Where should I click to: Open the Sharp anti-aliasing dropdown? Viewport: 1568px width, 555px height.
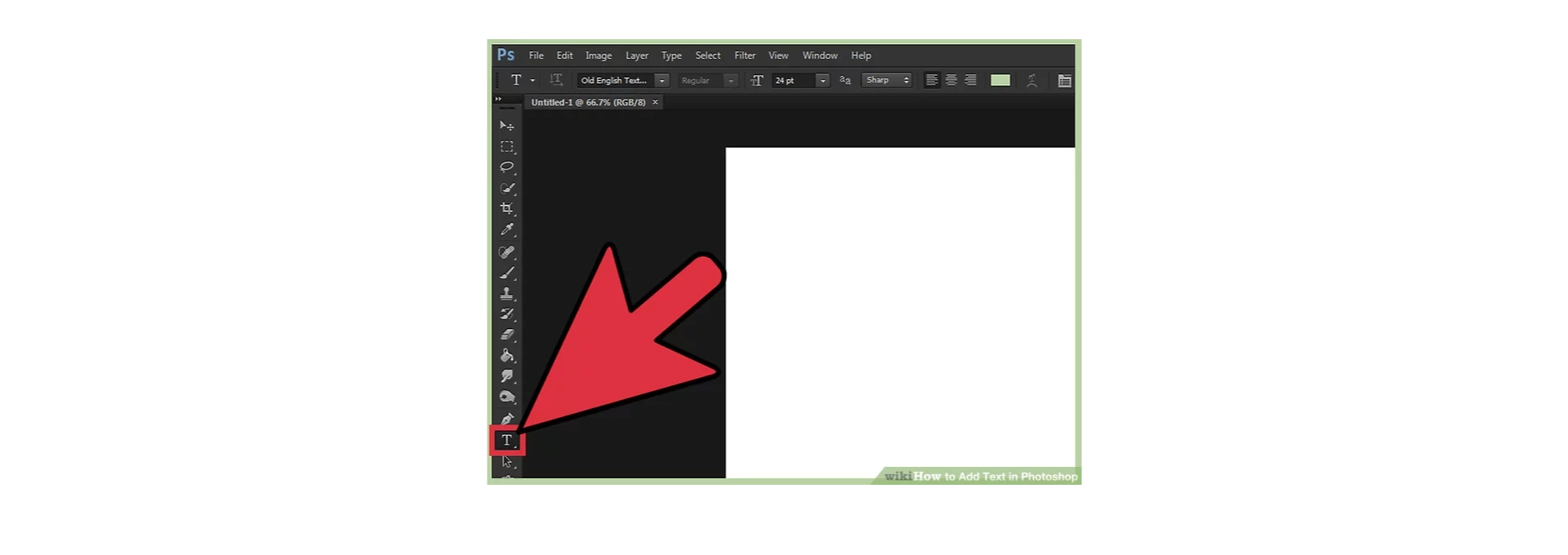coord(887,80)
